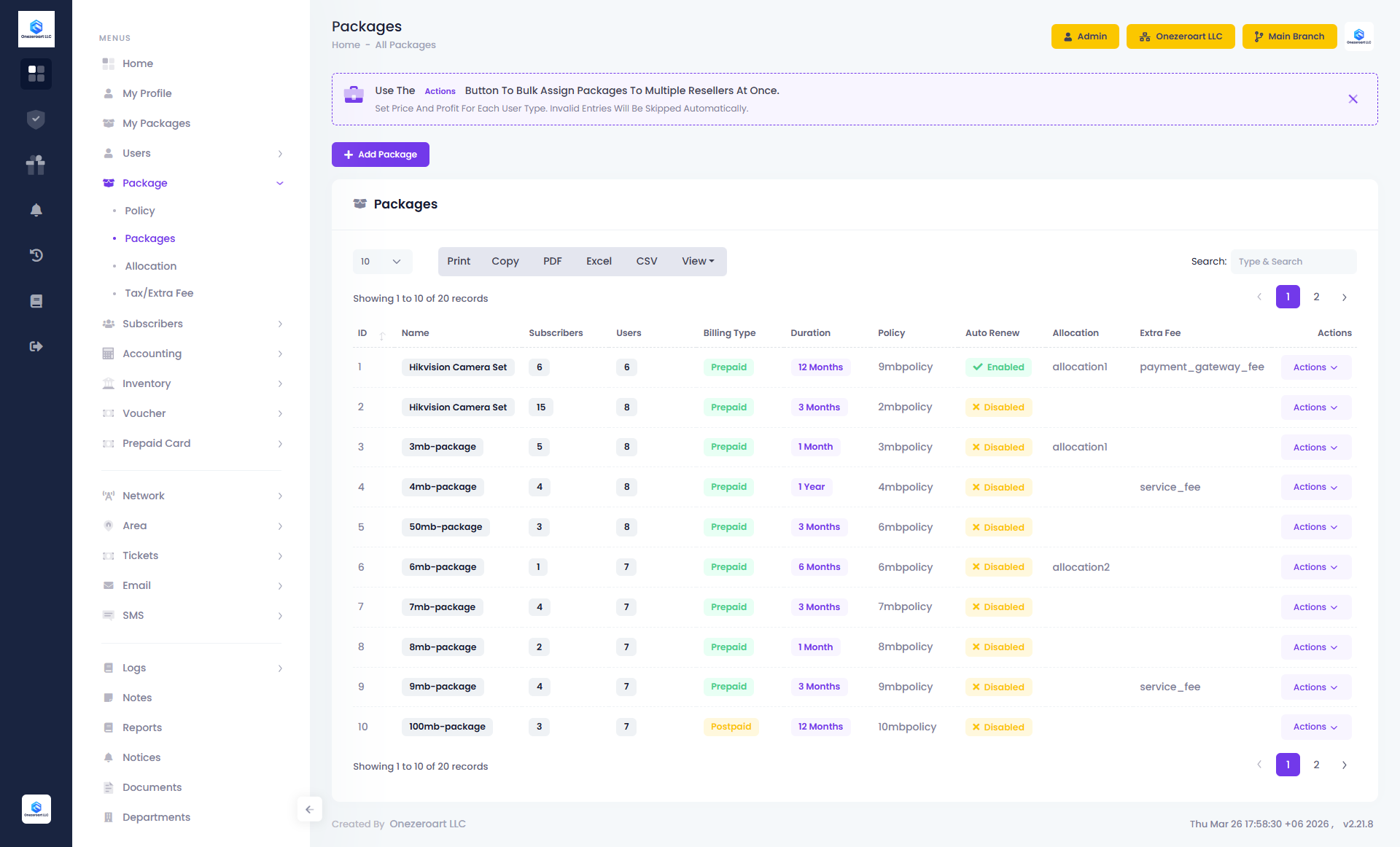Dismiss the bulk assign info banner
Viewport: 1400px width, 847px height.
(1353, 99)
